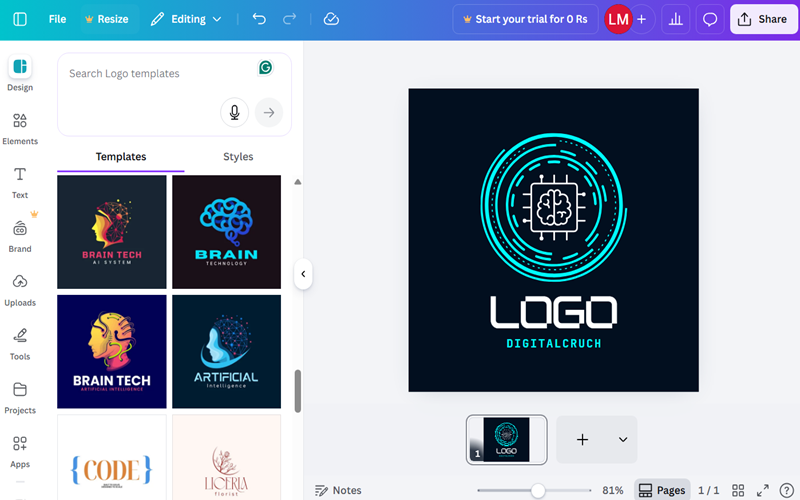Enter fullscreen present mode
The height and width of the screenshot is (500, 800).
(763, 490)
